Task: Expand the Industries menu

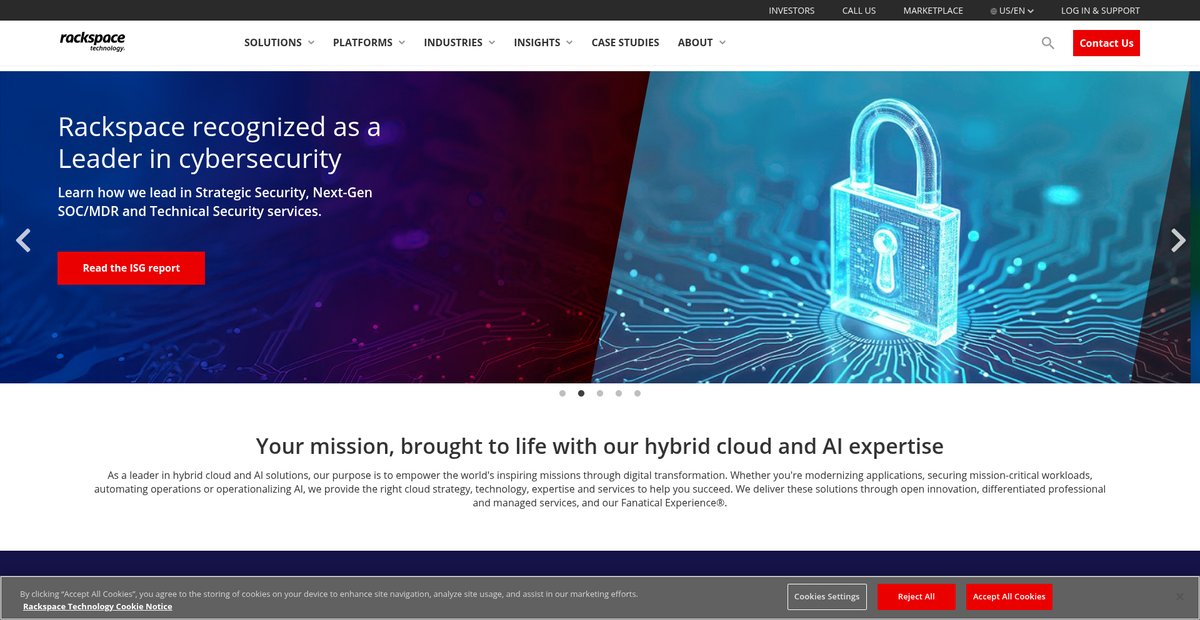Action: [x=460, y=43]
